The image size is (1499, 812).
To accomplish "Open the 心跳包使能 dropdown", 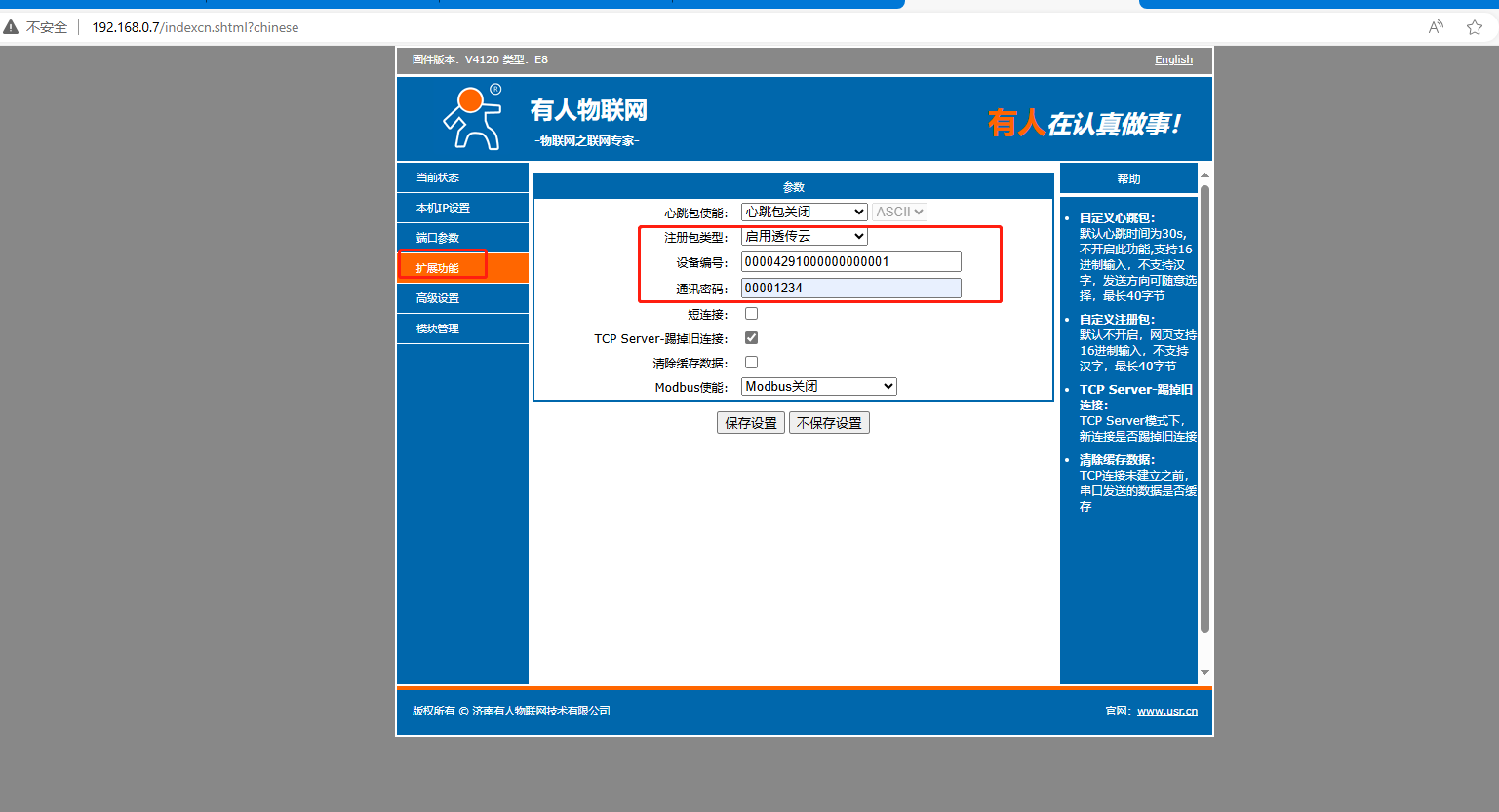I will [804, 212].
